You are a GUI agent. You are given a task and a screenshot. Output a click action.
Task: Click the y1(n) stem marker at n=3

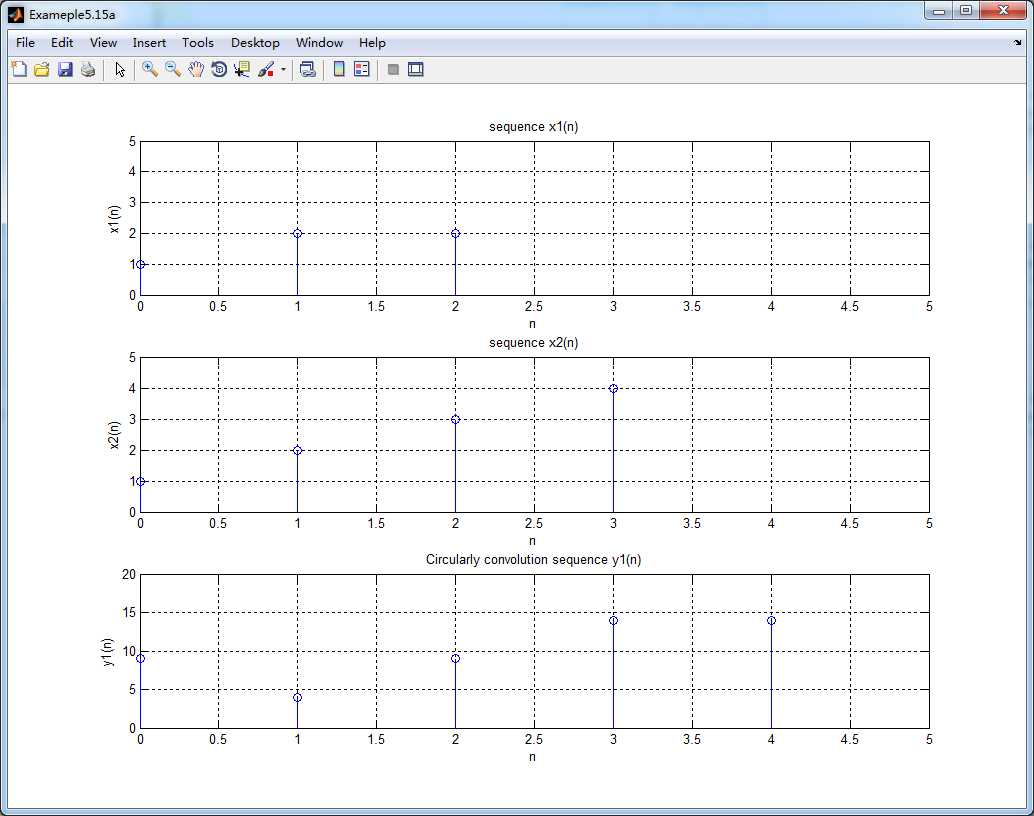point(613,621)
